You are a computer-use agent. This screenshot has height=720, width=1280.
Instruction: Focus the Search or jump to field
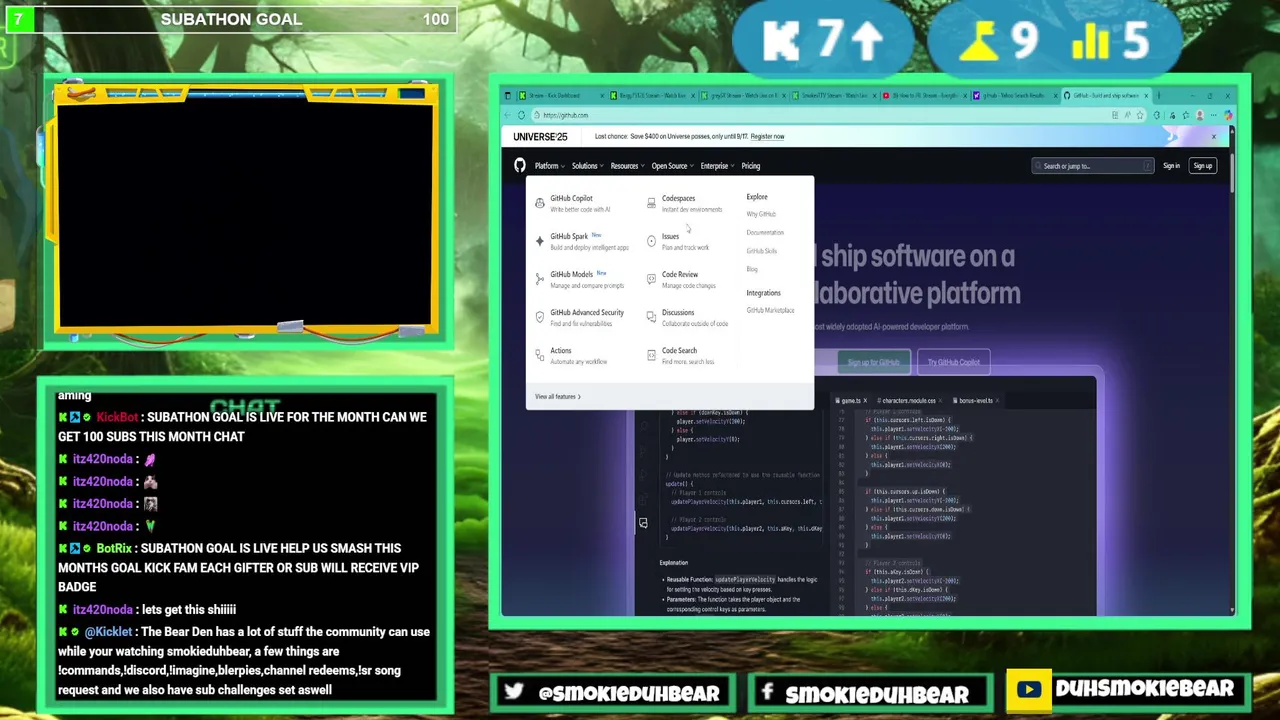click(x=1092, y=166)
